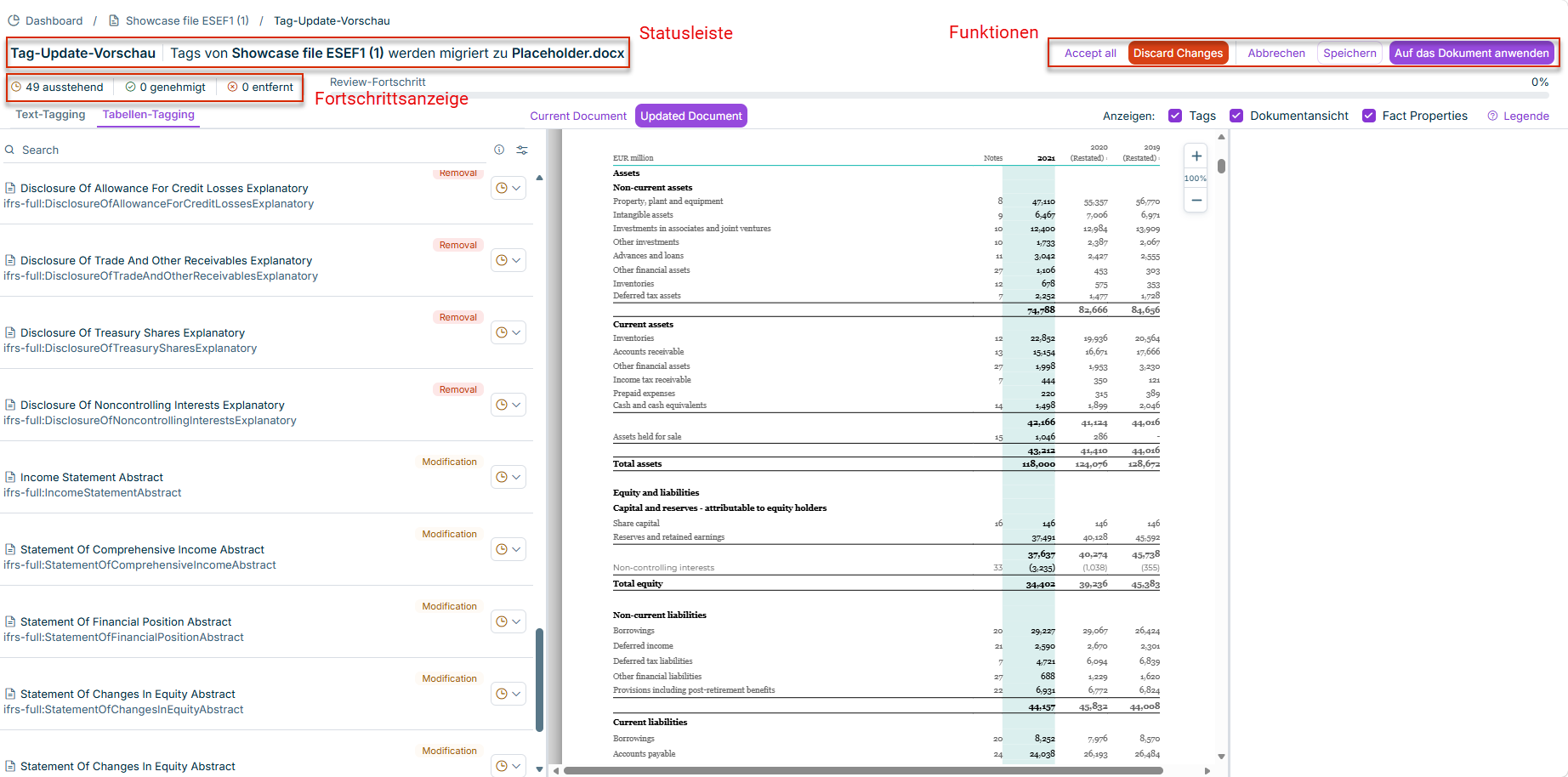Open the Legende link
This screenshot has height=777, width=1568.
point(1519,116)
